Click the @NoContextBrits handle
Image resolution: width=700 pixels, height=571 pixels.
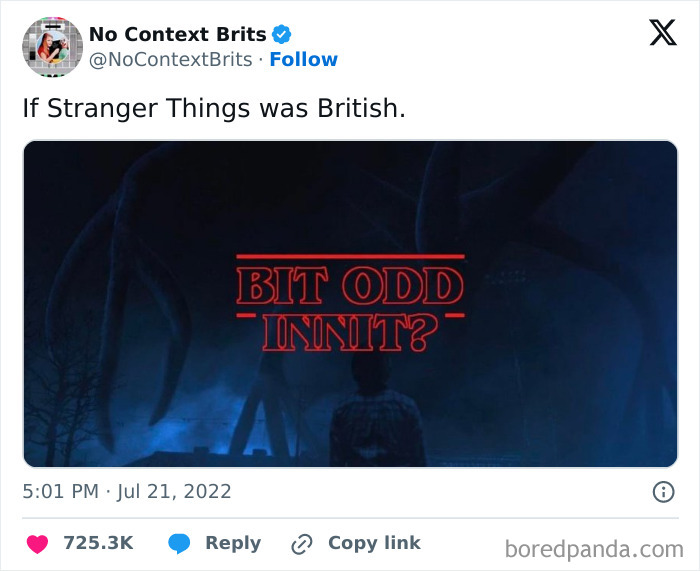pos(170,60)
